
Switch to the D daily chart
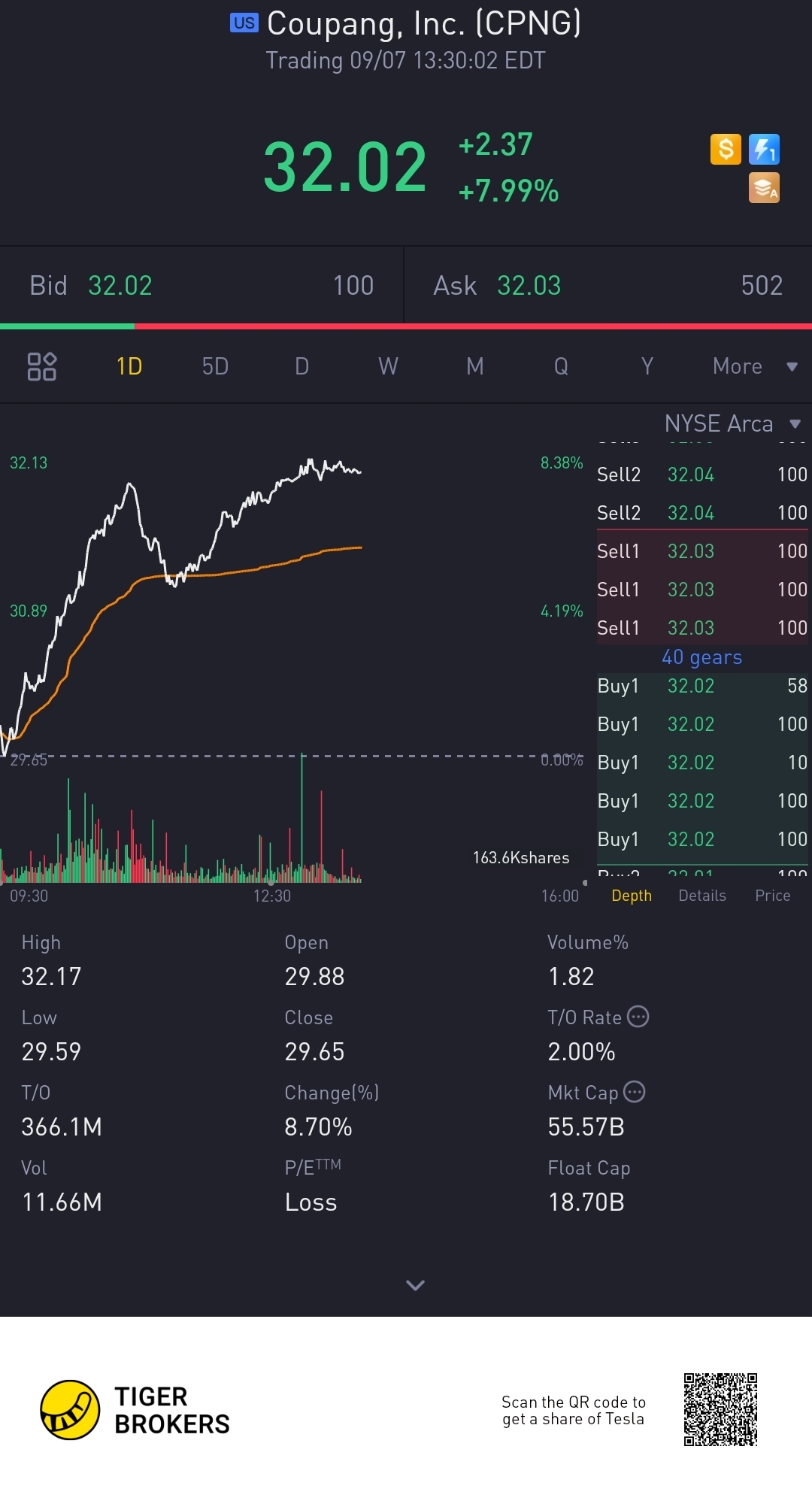[x=301, y=366]
